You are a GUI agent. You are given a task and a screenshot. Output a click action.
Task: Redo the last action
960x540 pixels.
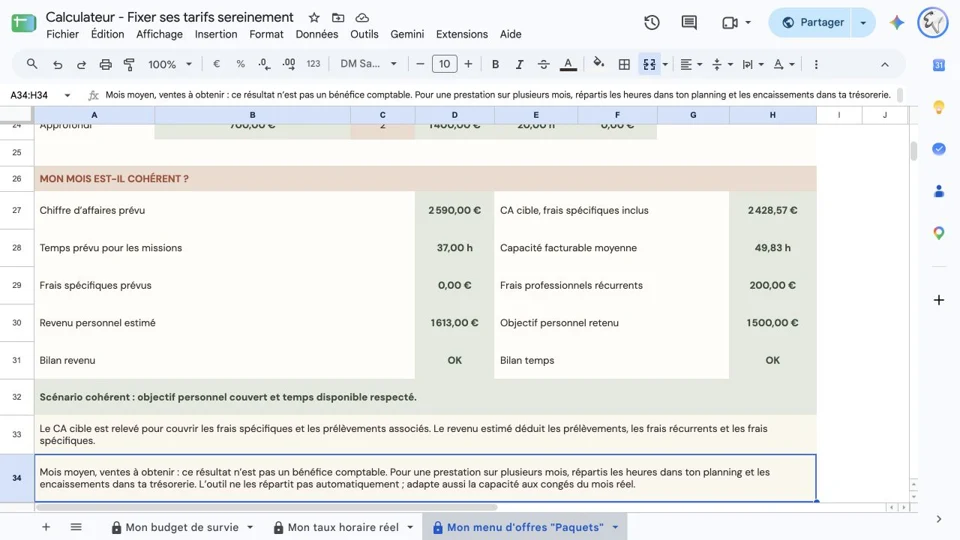click(81, 64)
